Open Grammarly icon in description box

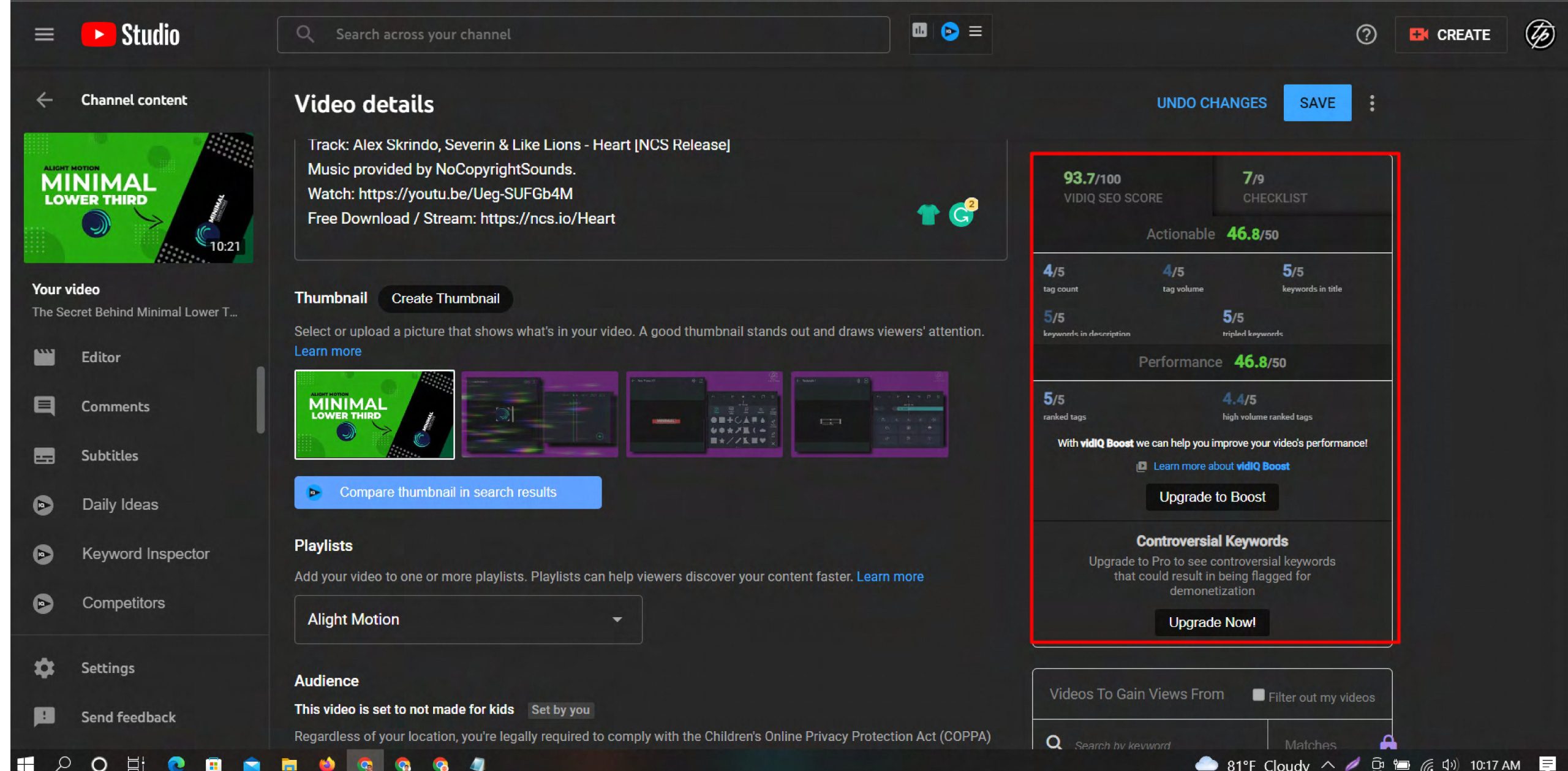pyautogui.click(x=962, y=213)
